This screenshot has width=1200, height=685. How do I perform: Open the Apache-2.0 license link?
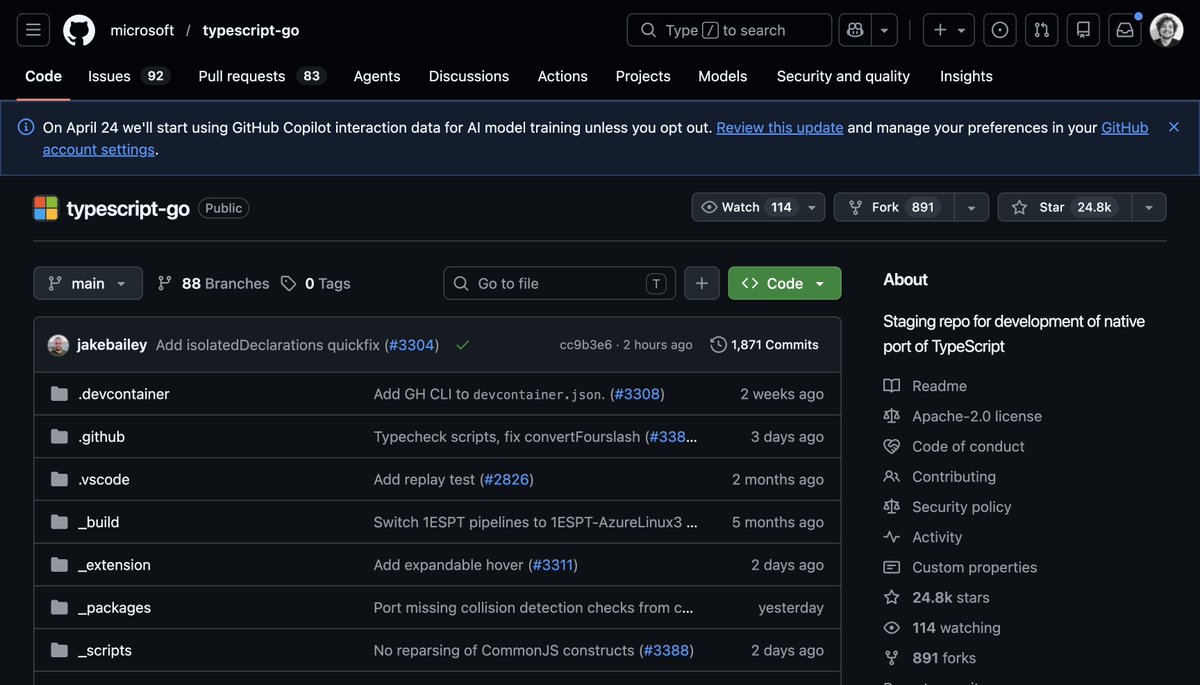(963, 416)
